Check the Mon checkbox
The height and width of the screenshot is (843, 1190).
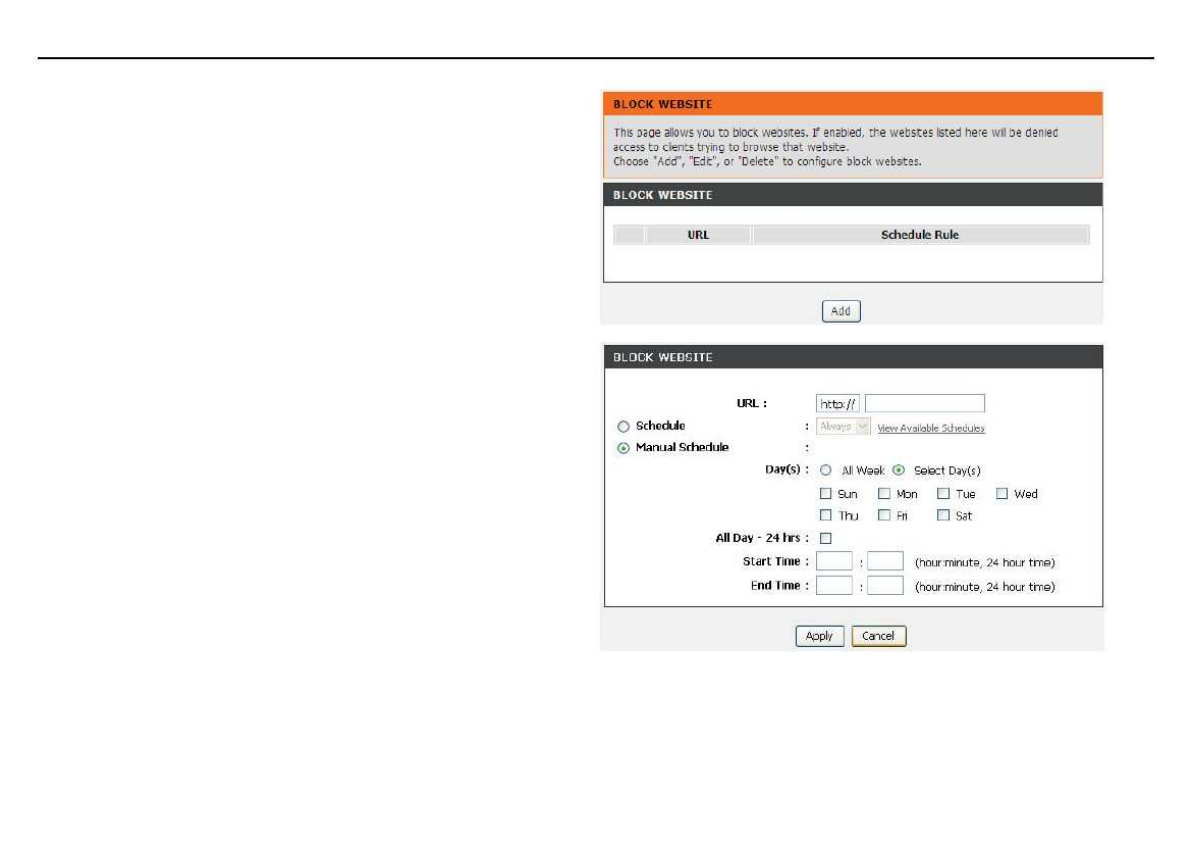point(884,494)
